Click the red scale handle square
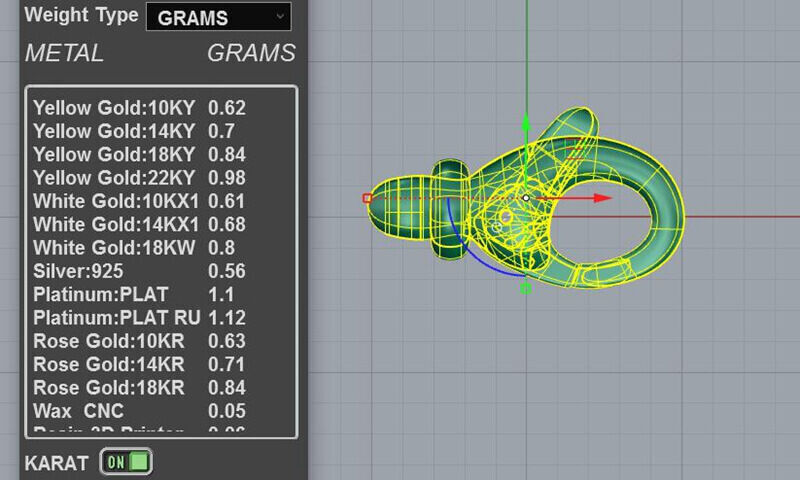800x480 pixels. tap(367, 198)
